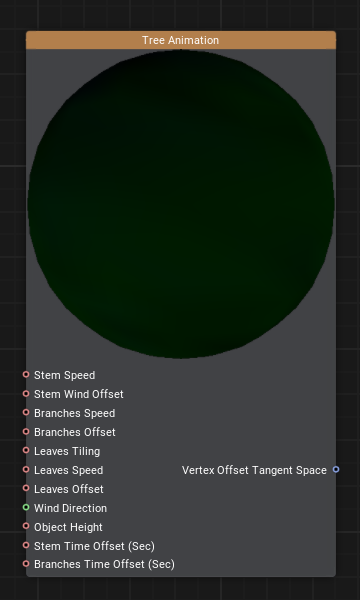
Task: Select the Tree Animation node title bar
Action: (181, 40)
